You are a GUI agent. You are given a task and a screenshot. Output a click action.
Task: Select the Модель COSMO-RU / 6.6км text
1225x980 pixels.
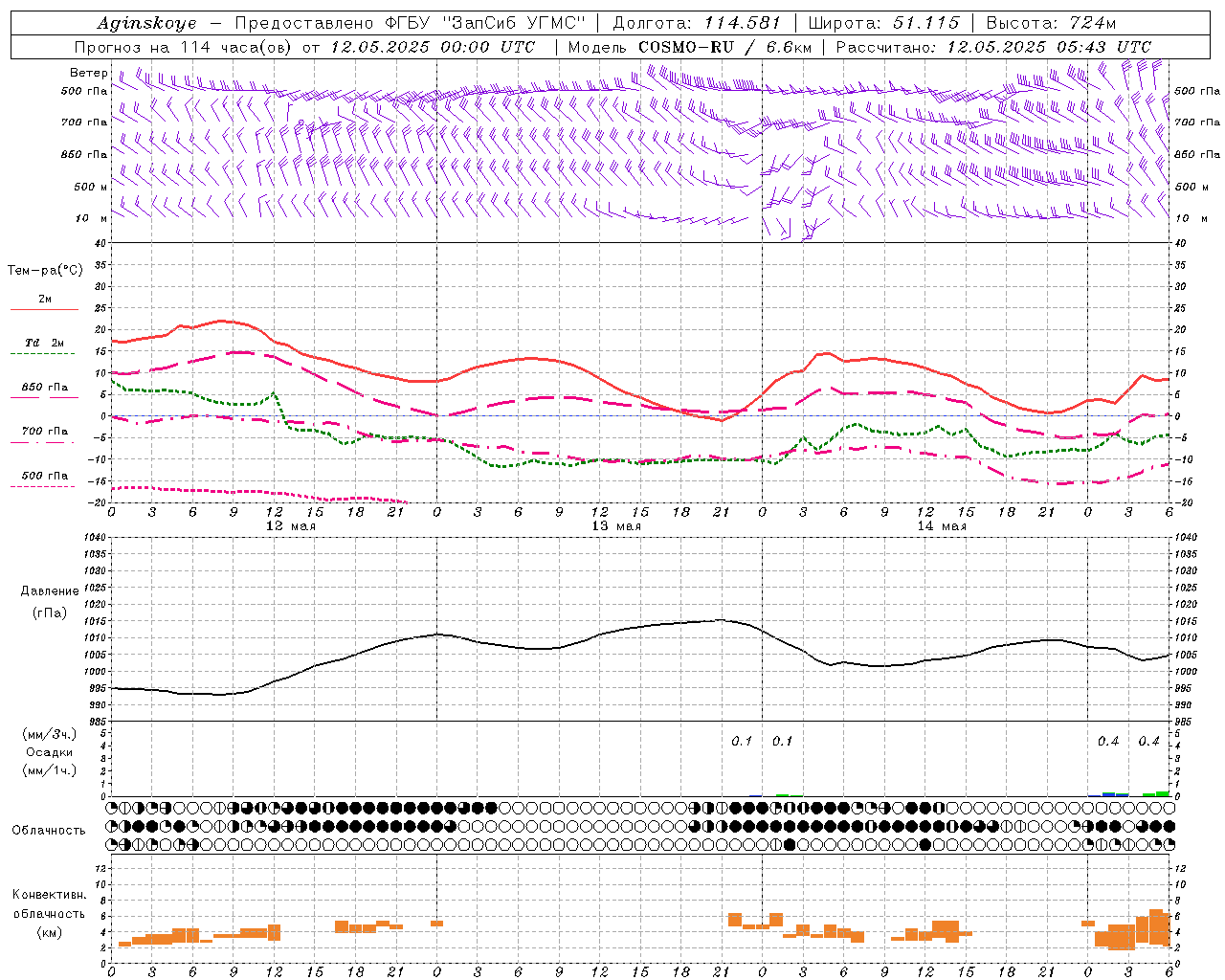(x=689, y=47)
